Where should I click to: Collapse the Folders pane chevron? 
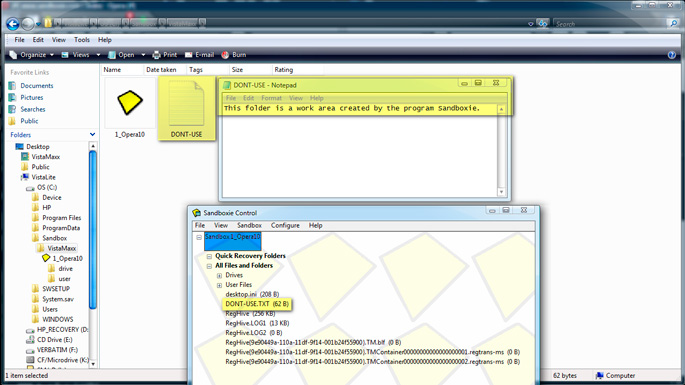(x=92, y=135)
